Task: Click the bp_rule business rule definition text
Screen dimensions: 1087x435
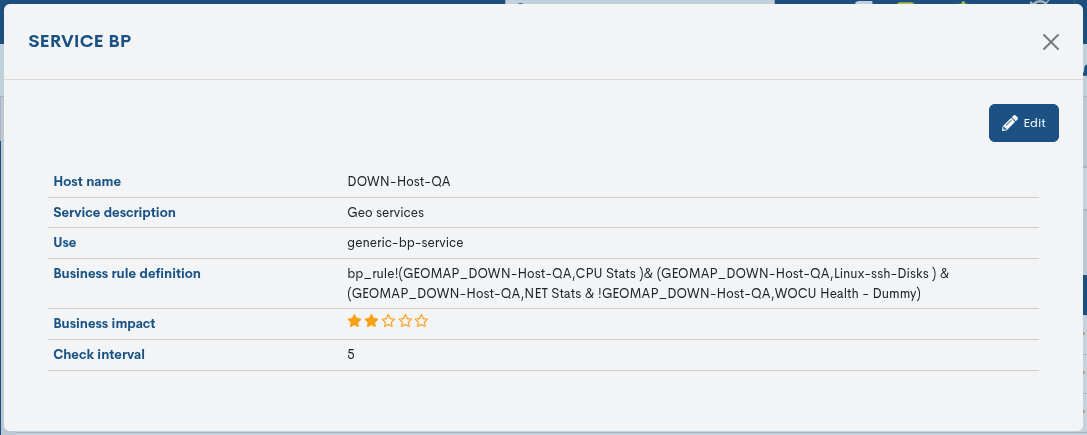Action: (x=648, y=284)
